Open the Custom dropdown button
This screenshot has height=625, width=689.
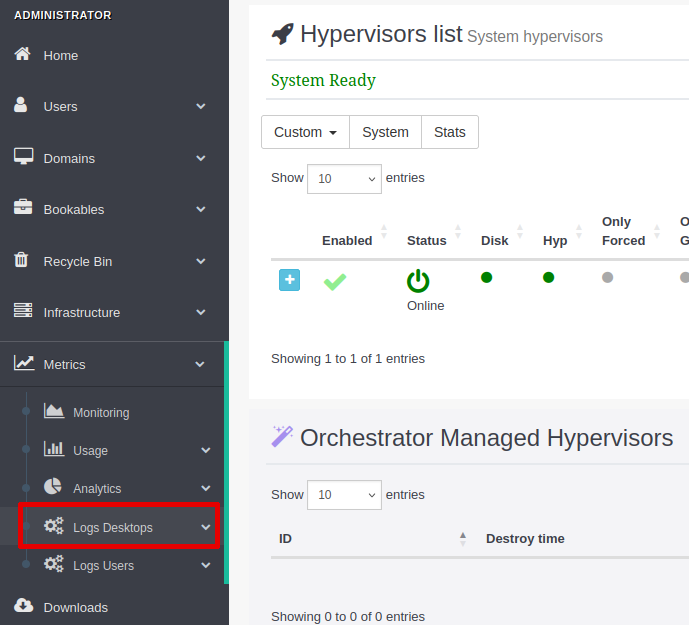[x=305, y=132]
